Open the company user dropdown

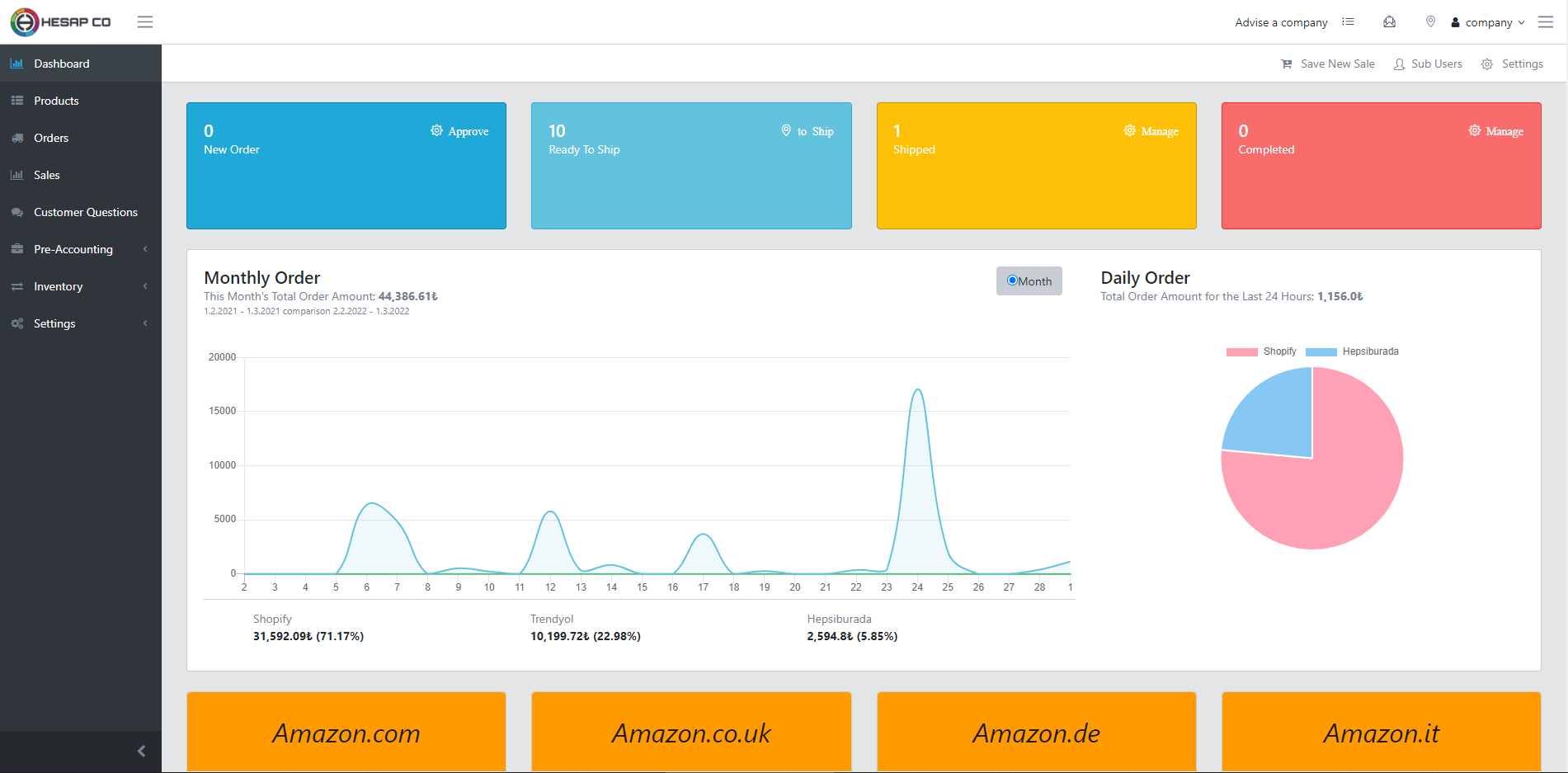1488,22
